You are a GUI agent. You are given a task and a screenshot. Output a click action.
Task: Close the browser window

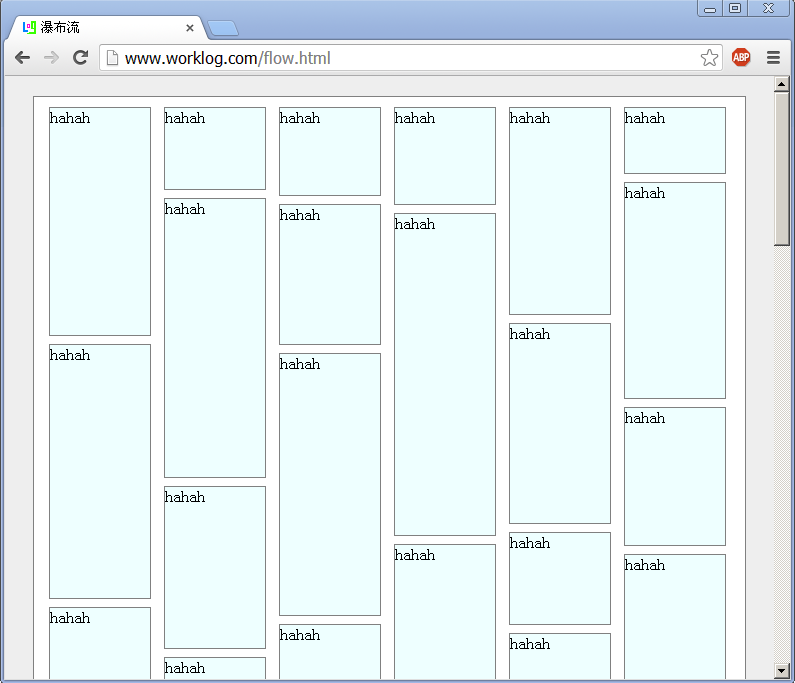pos(769,8)
